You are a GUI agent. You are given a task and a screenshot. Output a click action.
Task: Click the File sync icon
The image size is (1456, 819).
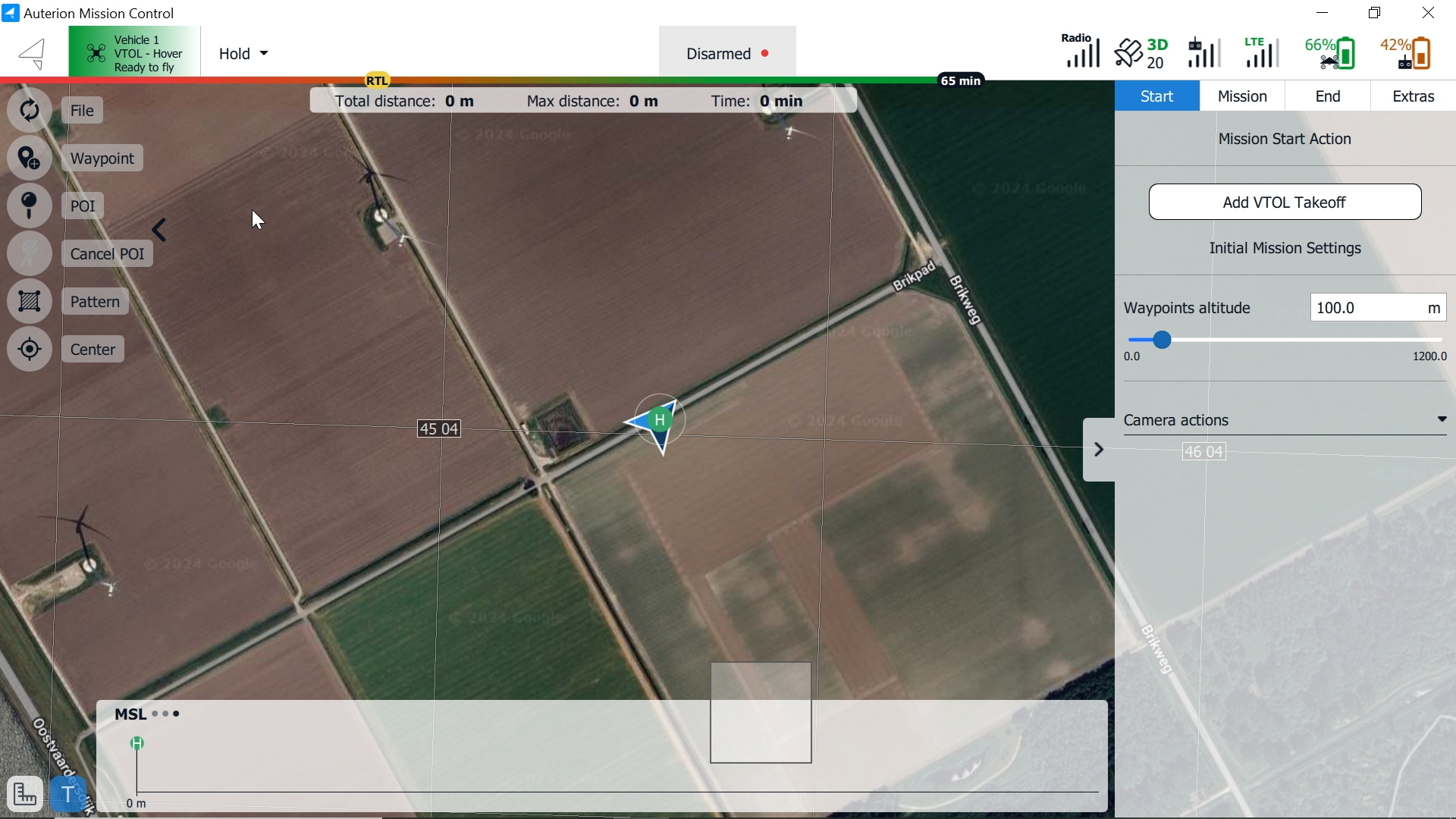(x=29, y=111)
